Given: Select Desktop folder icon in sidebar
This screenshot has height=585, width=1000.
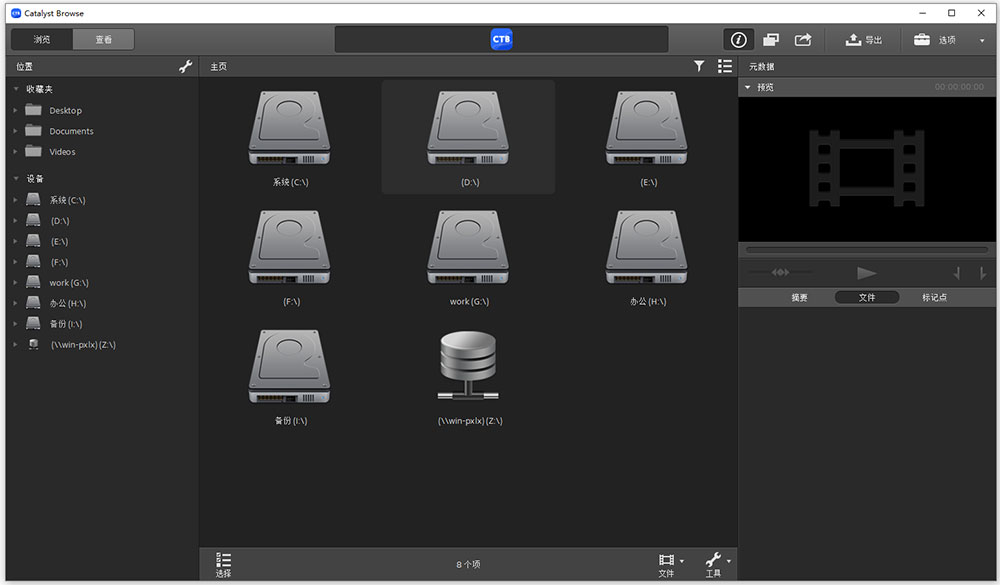Looking at the screenshot, I should pos(33,110).
